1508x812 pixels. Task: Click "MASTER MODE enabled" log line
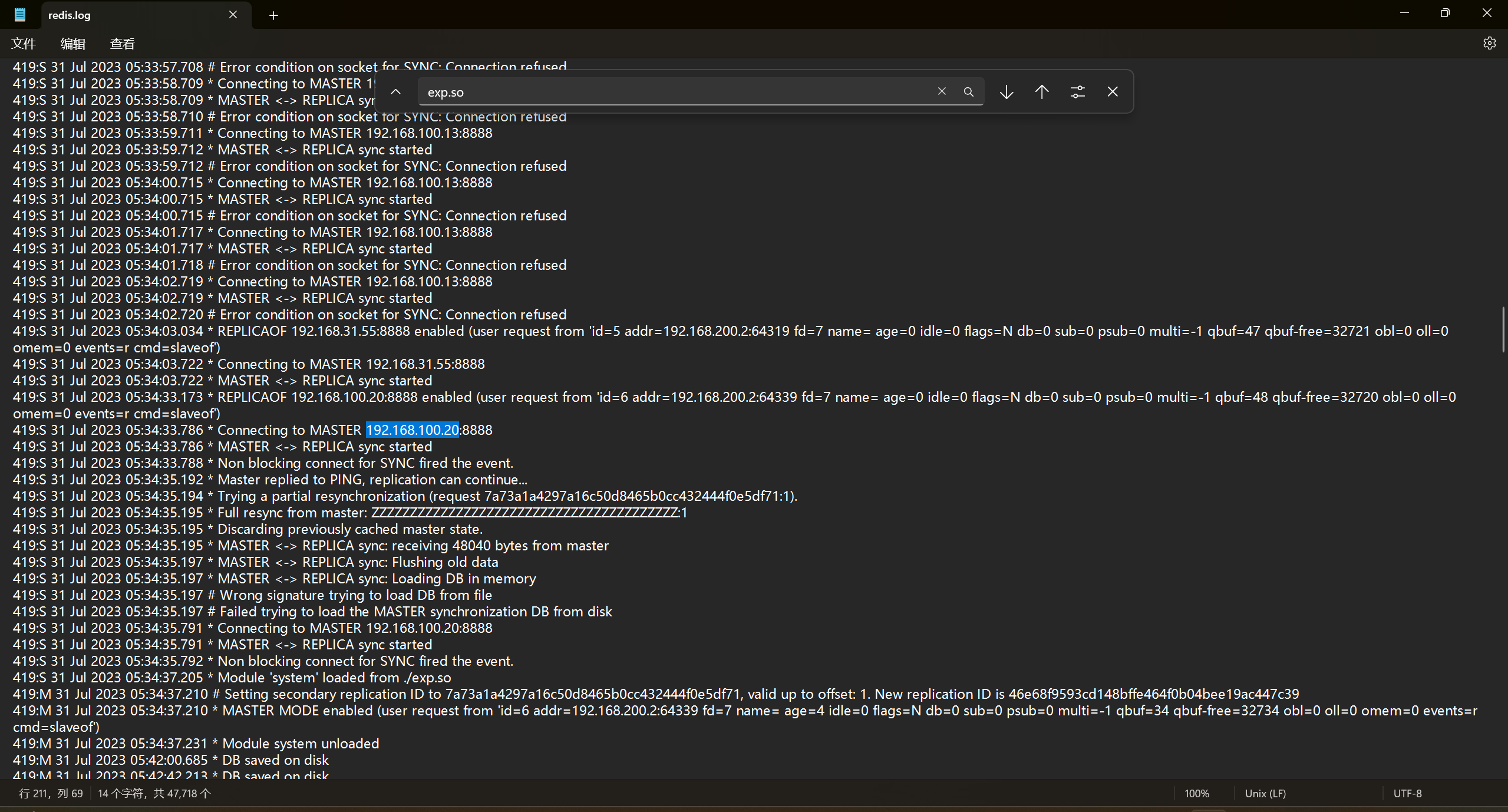click(745, 719)
